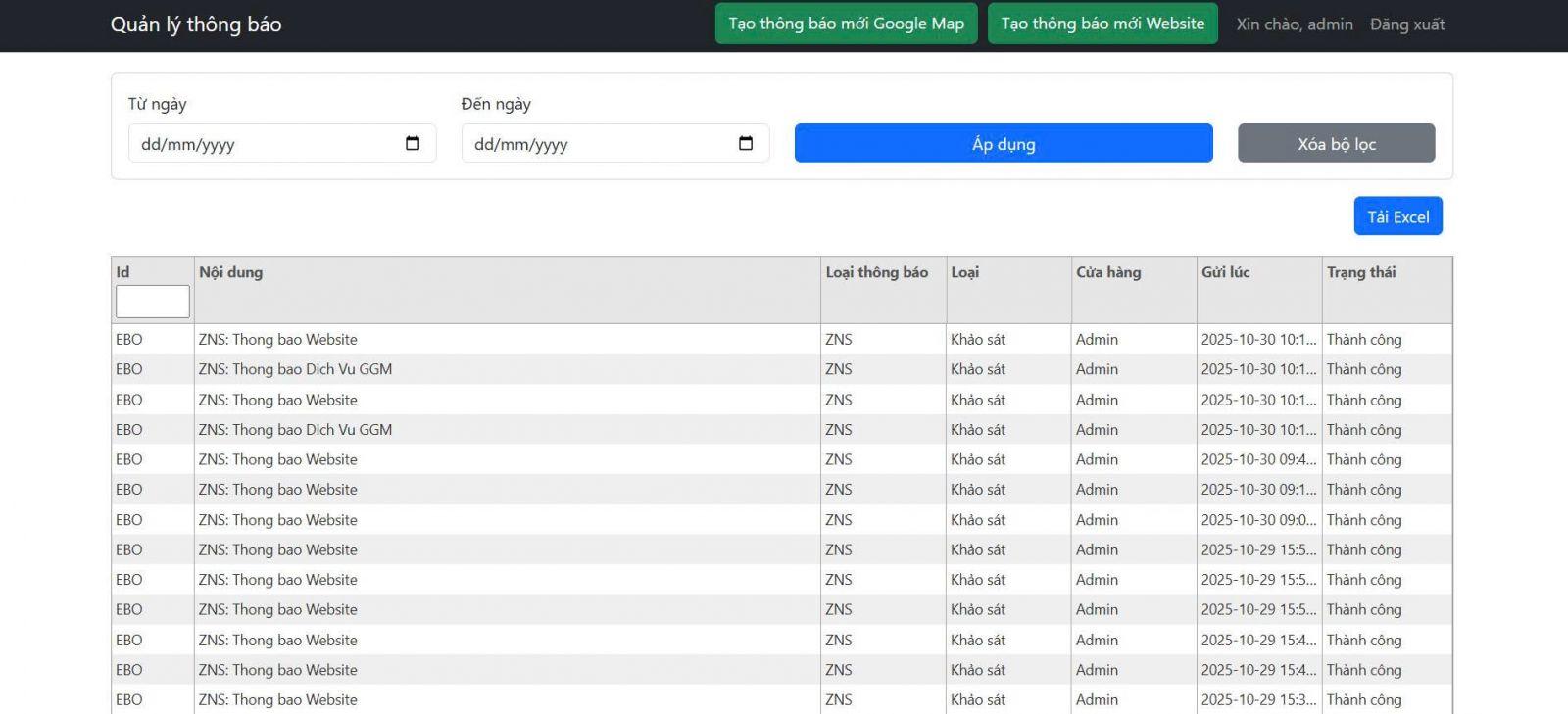Click Tạo thông báo mới Google Map button
Screen dimensions: 1568x714
(846, 24)
